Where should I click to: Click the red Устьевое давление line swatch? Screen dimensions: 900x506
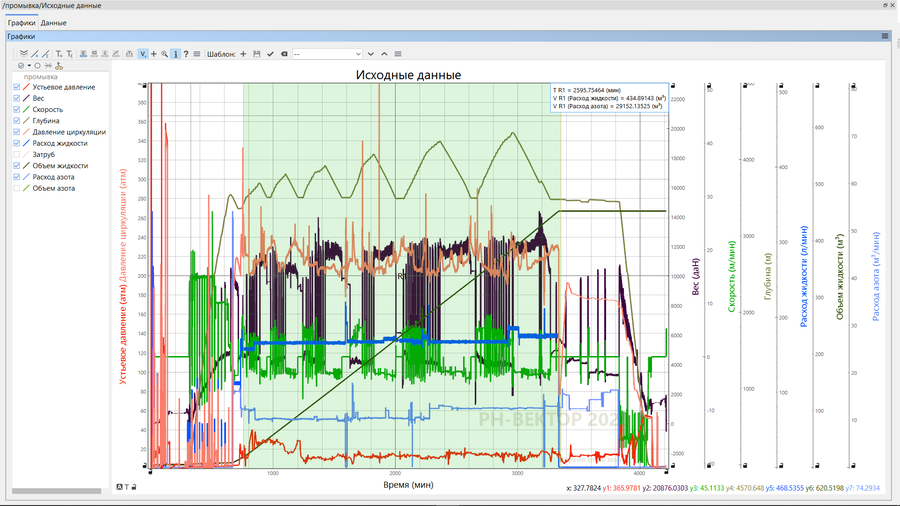(x=27, y=87)
